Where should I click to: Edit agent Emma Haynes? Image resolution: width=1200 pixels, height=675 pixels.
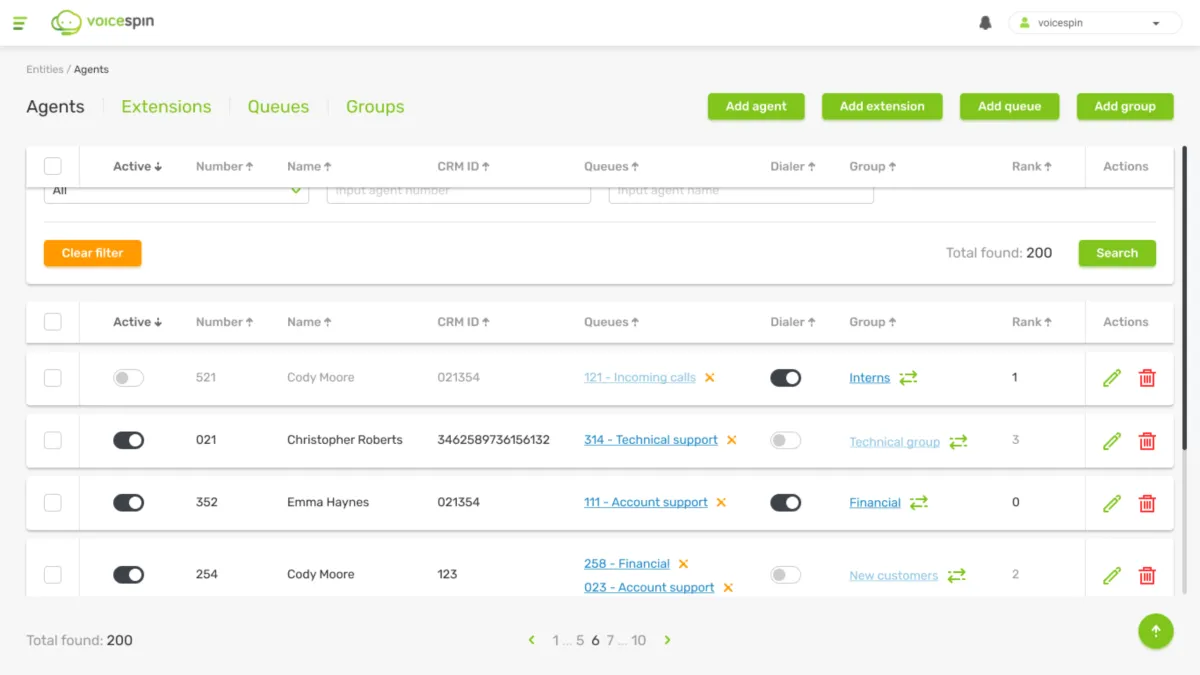coord(1111,503)
